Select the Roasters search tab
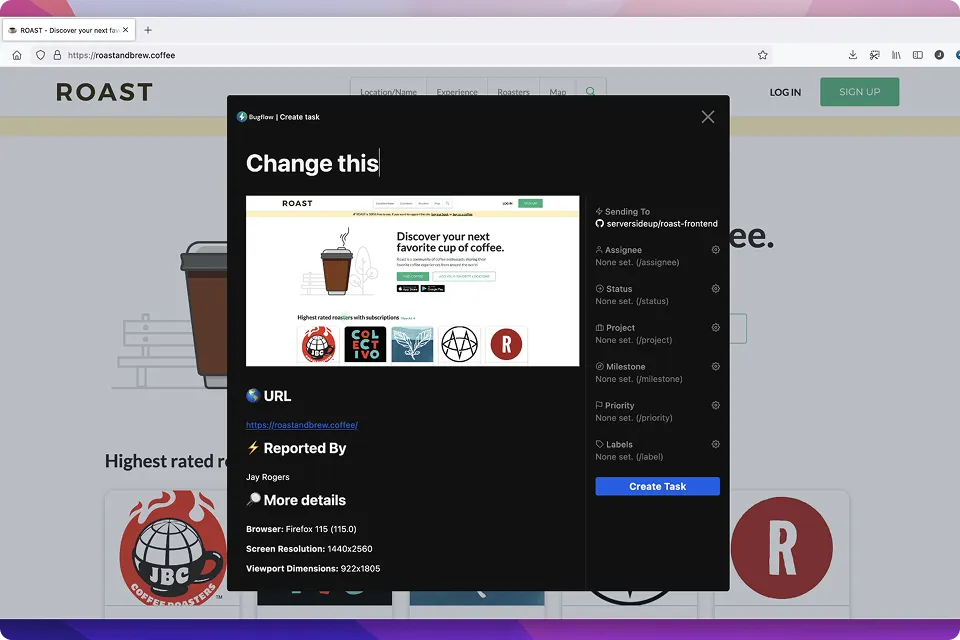 [x=513, y=92]
